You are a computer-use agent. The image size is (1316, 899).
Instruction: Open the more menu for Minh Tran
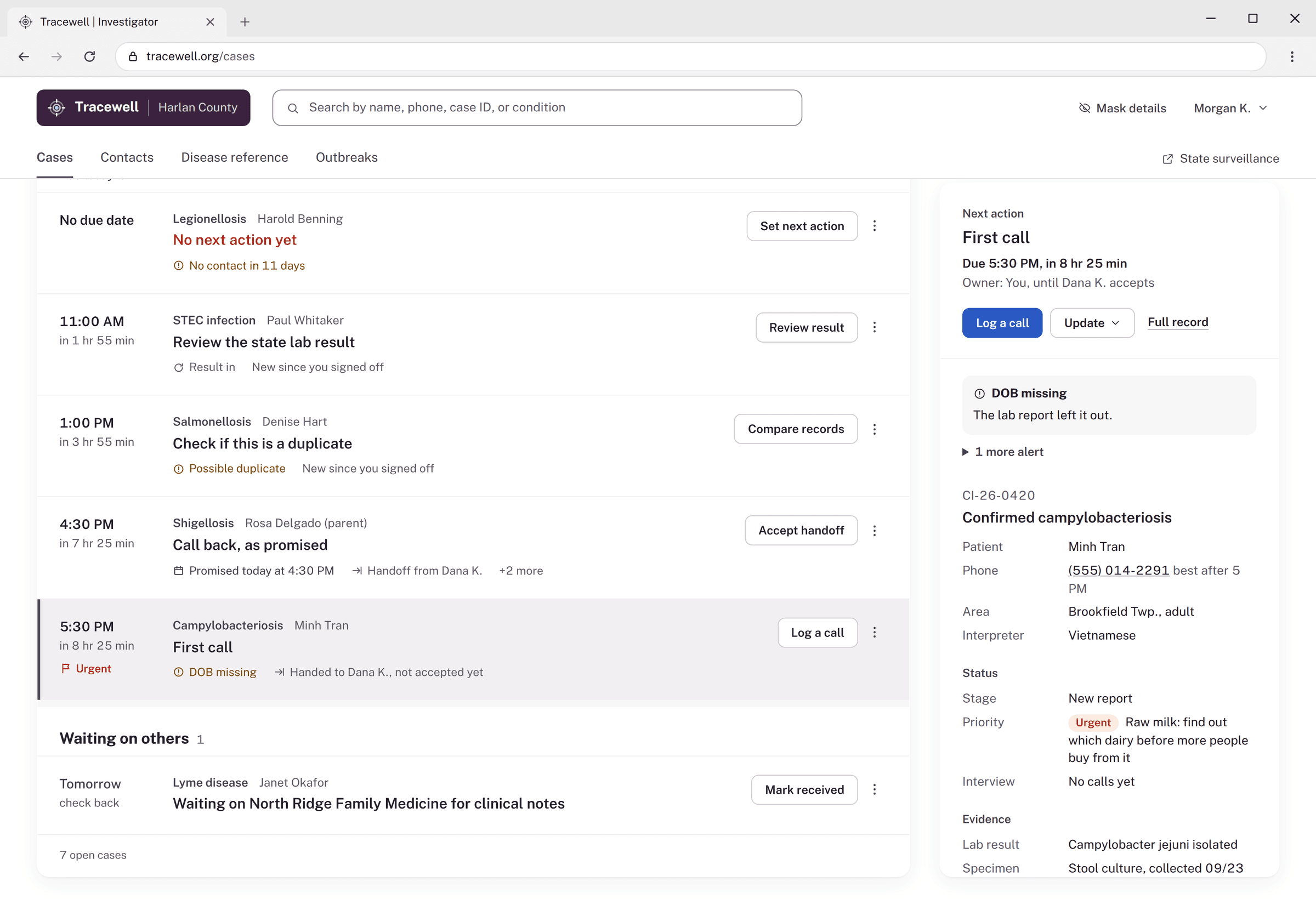click(x=874, y=633)
